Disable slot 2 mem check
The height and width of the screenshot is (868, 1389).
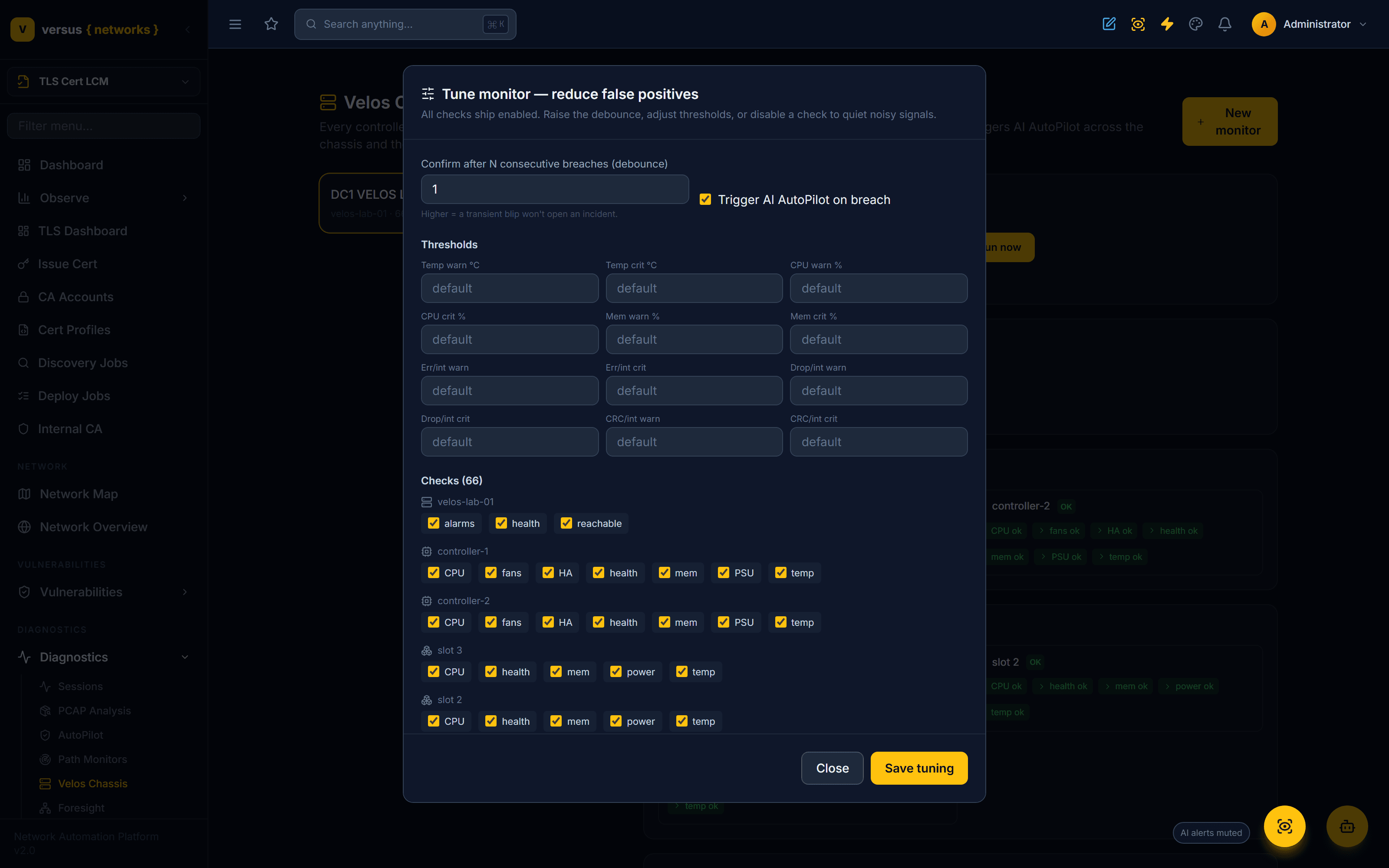point(556,720)
